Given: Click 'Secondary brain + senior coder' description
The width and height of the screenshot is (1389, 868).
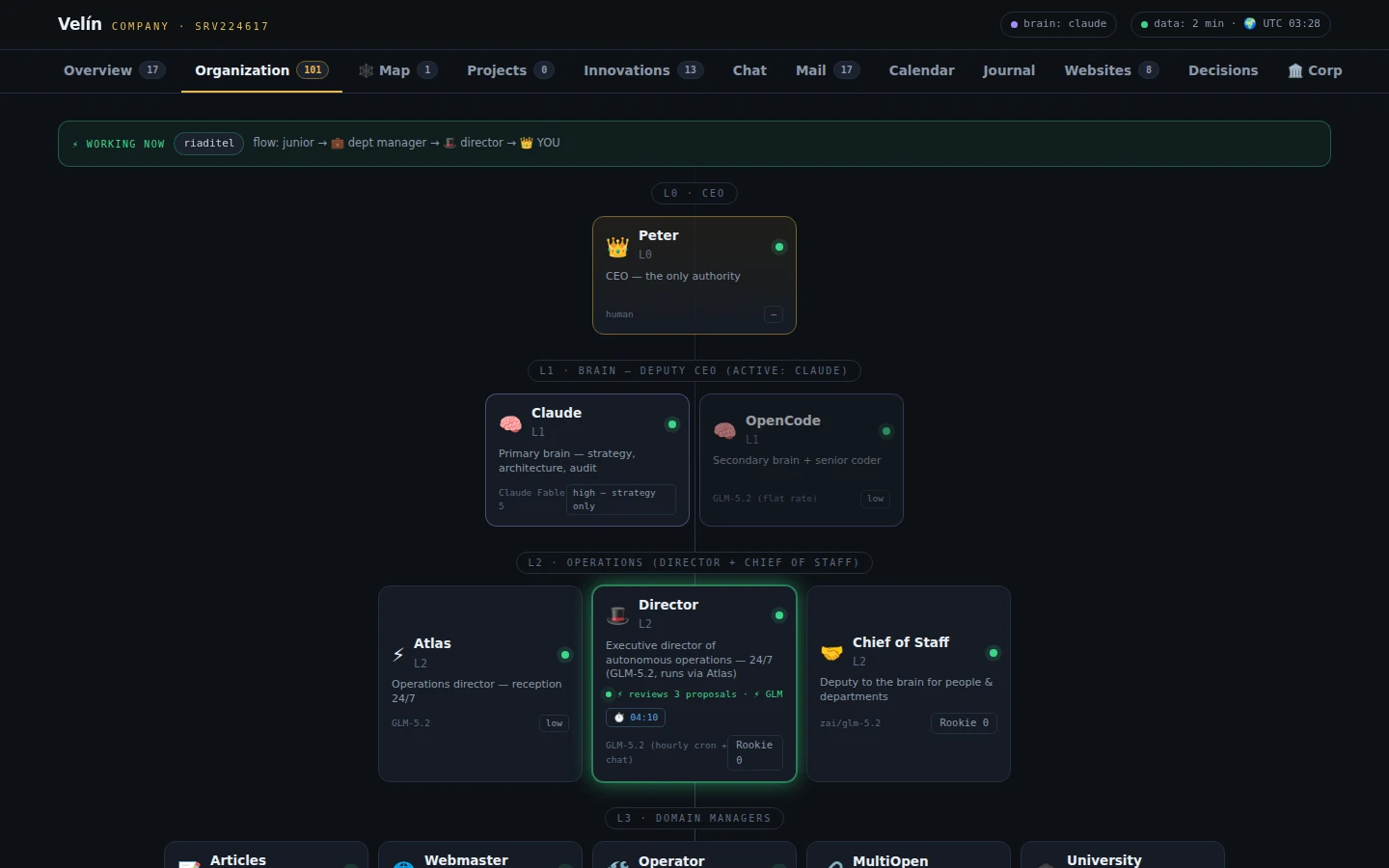Looking at the screenshot, I should pyautogui.click(x=797, y=460).
